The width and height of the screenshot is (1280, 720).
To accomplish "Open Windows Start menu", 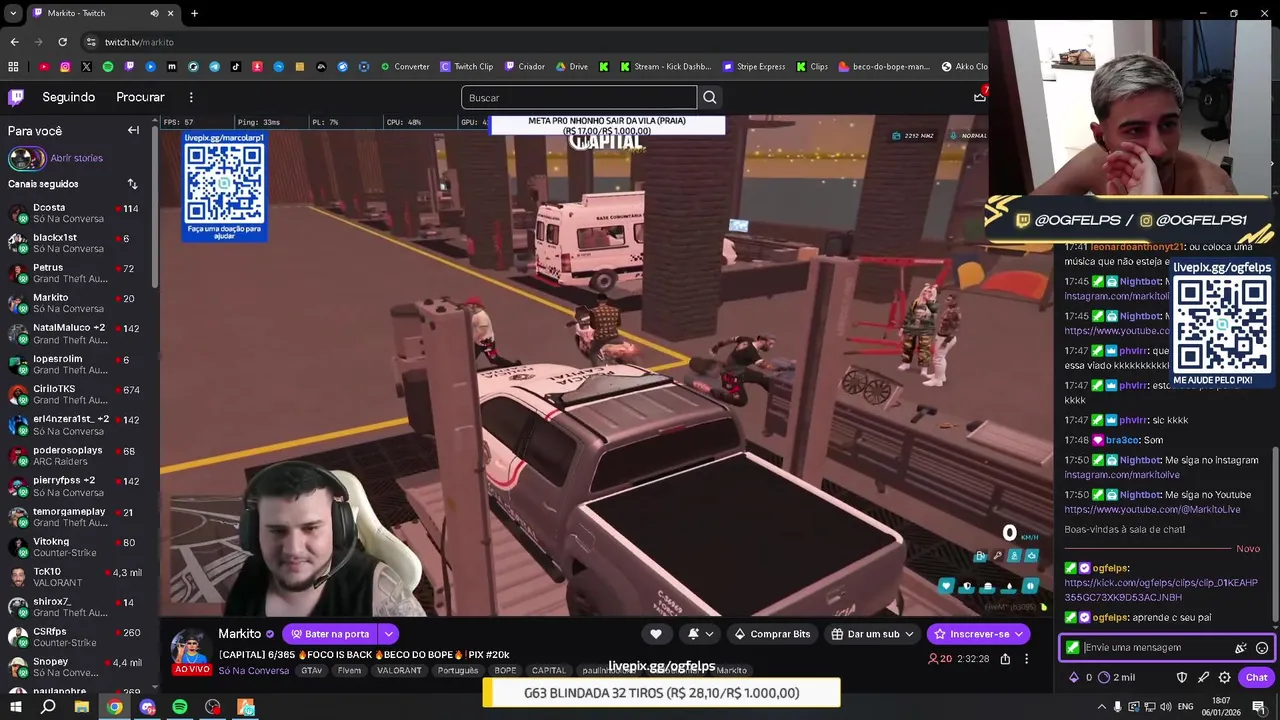I will [16, 707].
